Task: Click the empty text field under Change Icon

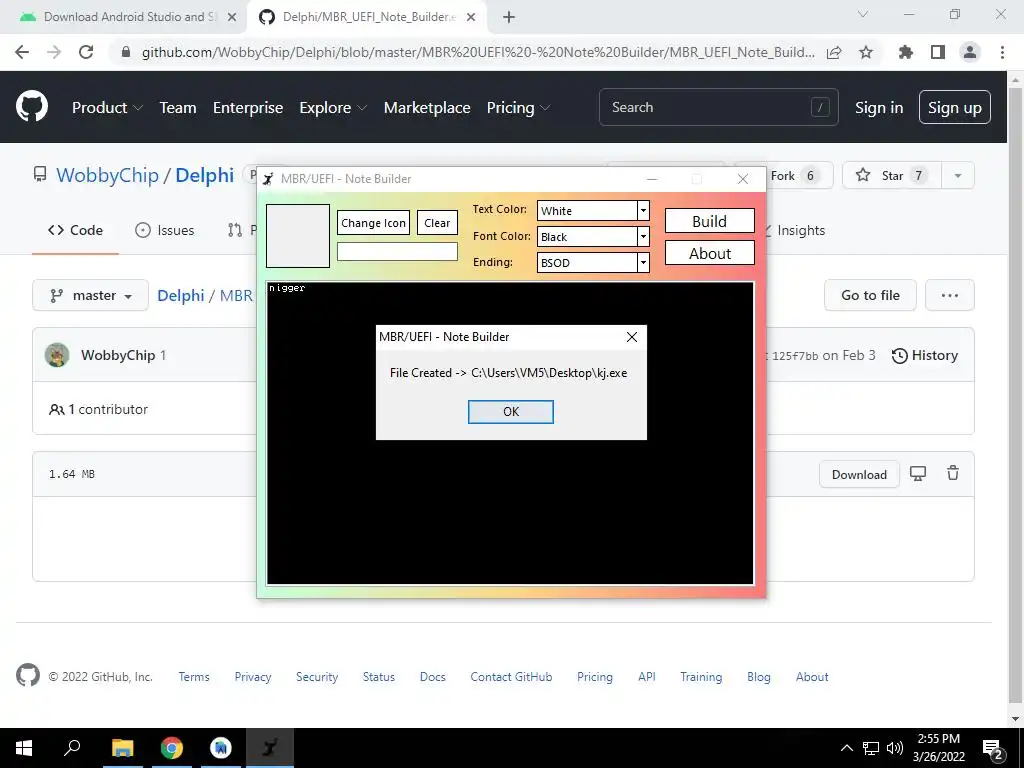Action: point(397,251)
